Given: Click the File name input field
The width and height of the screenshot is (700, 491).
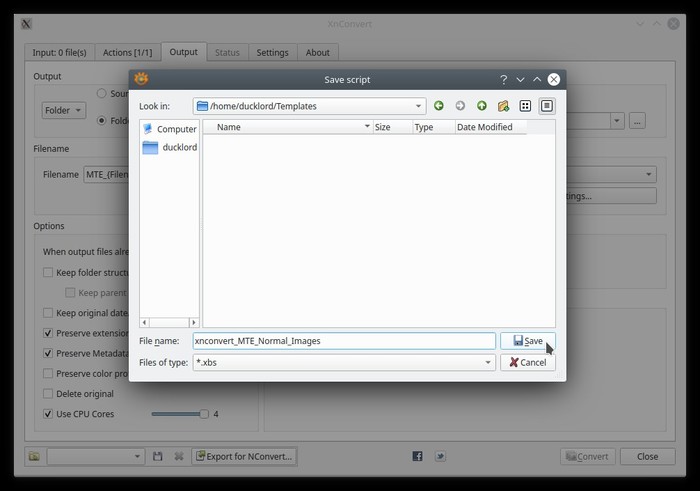Looking at the screenshot, I should click(x=344, y=341).
